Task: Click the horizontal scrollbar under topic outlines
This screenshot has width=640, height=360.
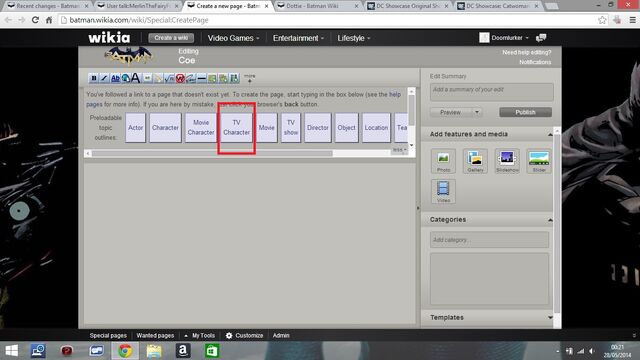Action: pyautogui.click(x=212, y=153)
